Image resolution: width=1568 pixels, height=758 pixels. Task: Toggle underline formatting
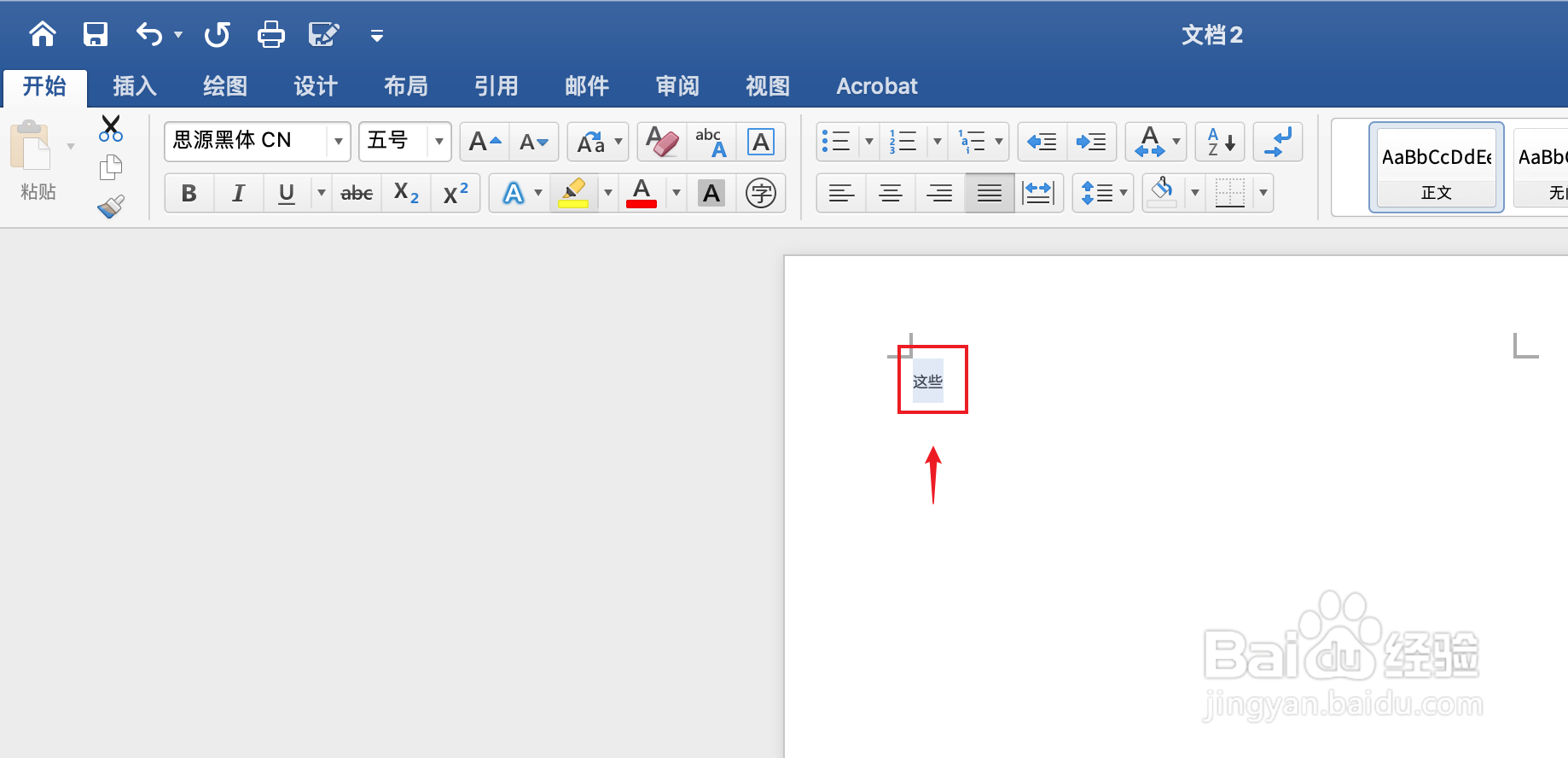pos(287,193)
